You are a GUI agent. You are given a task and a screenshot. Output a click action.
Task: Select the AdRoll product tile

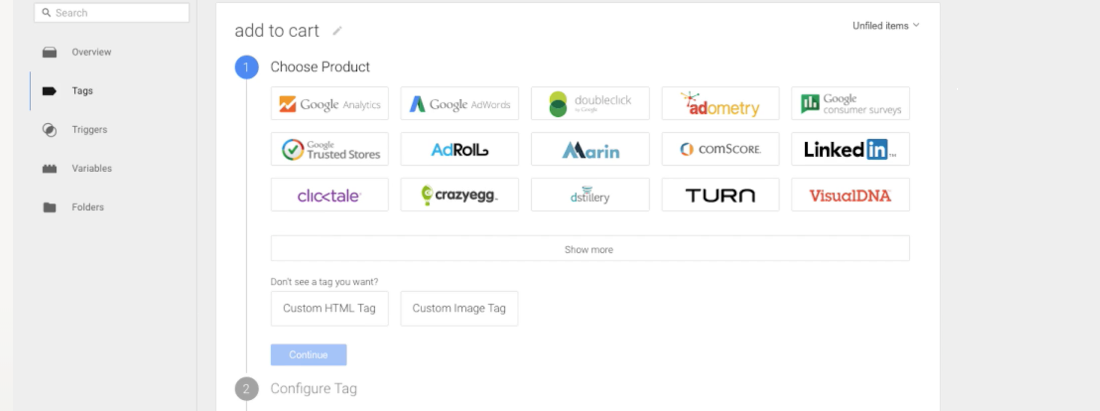(x=460, y=149)
